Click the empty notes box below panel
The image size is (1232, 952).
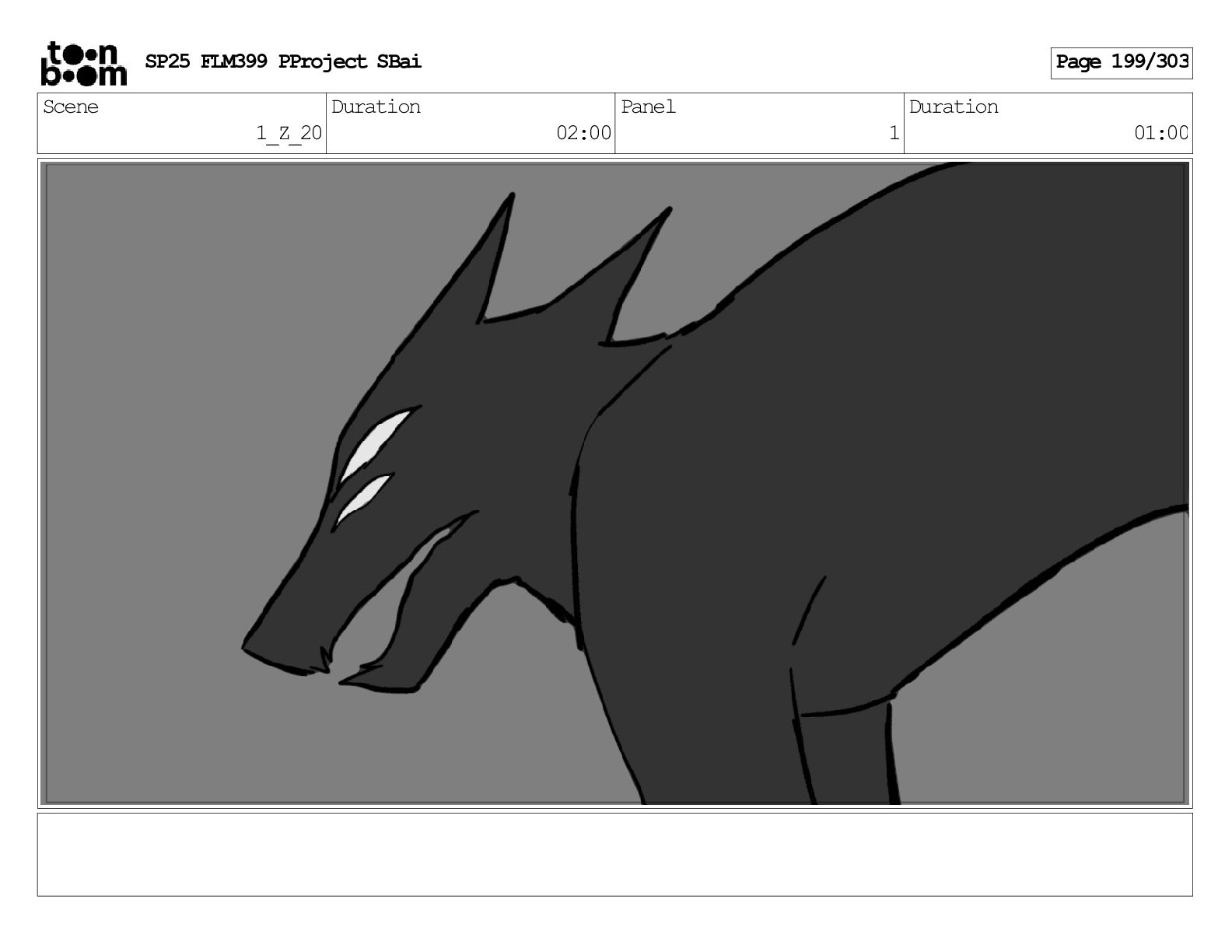(x=614, y=854)
